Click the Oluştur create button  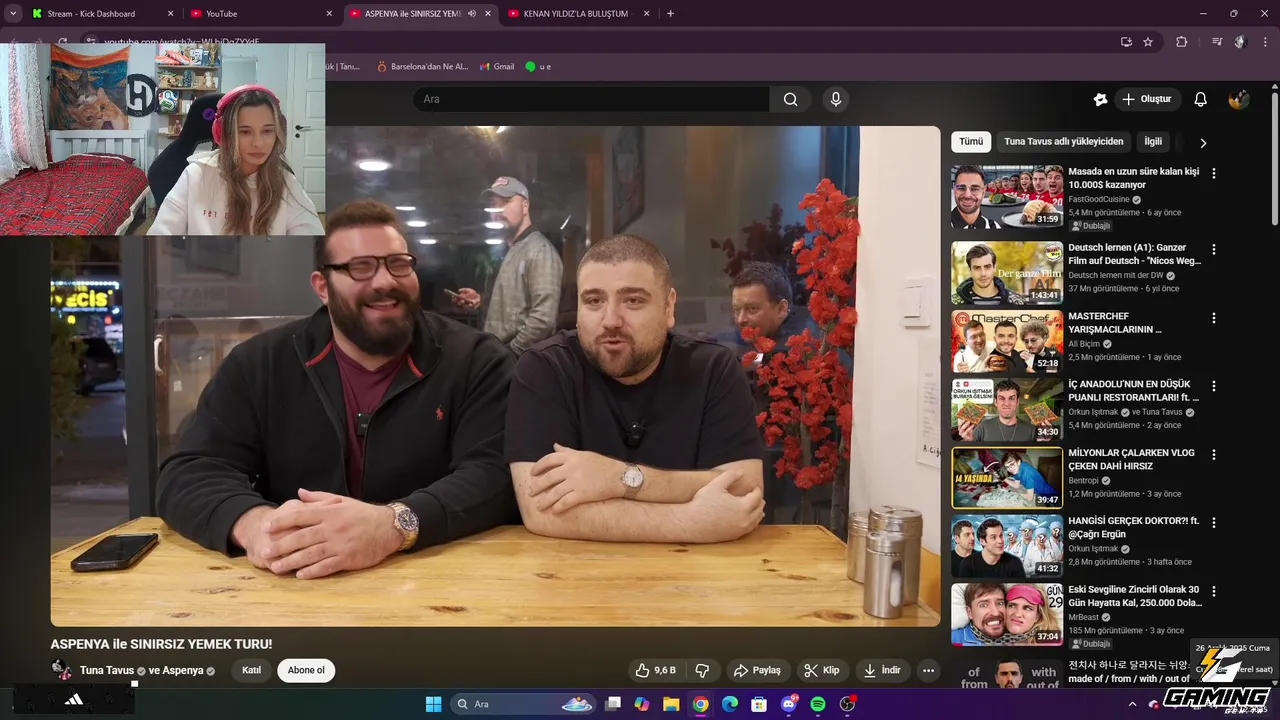click(x=1147, y=99)
